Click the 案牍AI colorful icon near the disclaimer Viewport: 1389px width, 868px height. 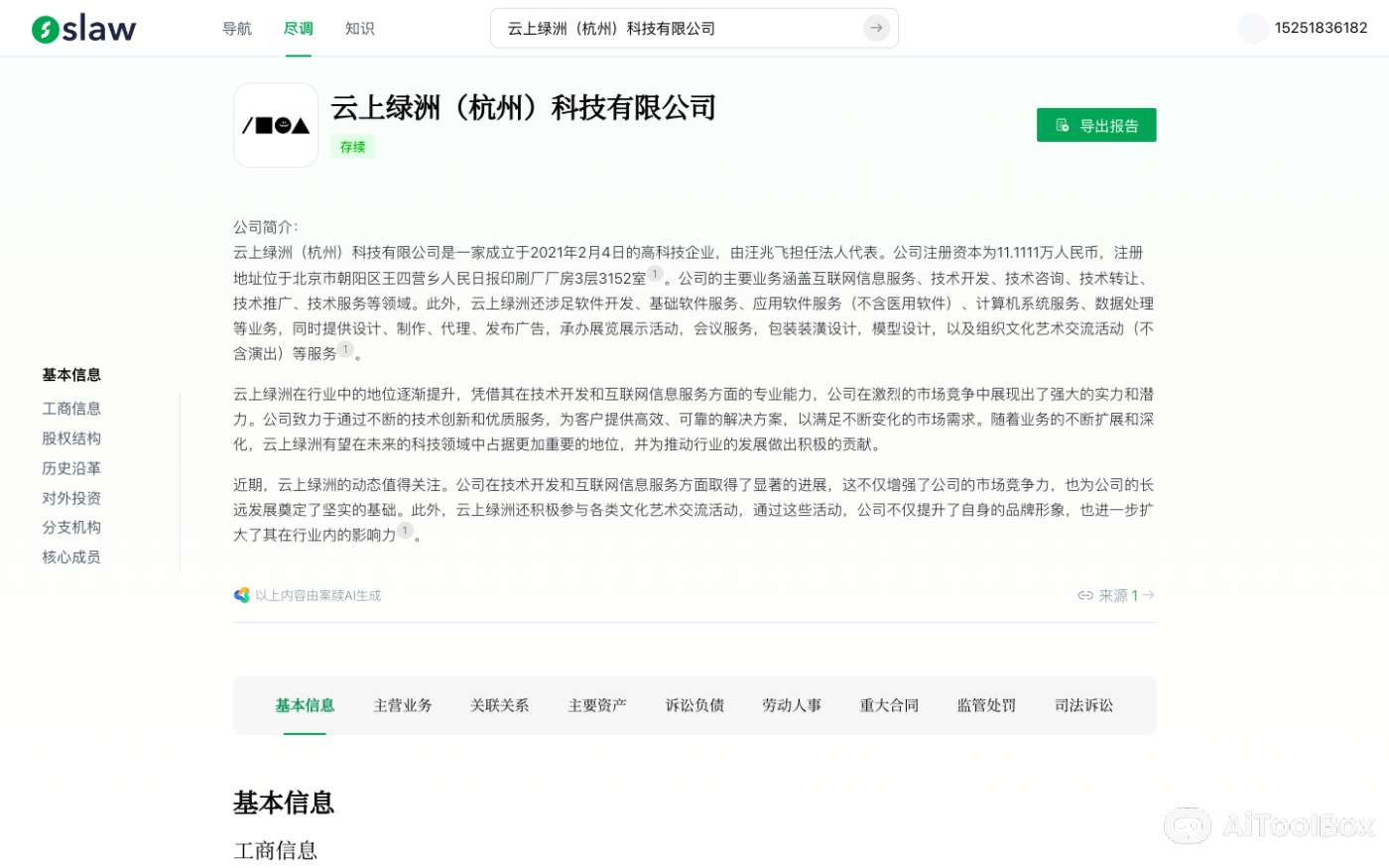point(239,595)
